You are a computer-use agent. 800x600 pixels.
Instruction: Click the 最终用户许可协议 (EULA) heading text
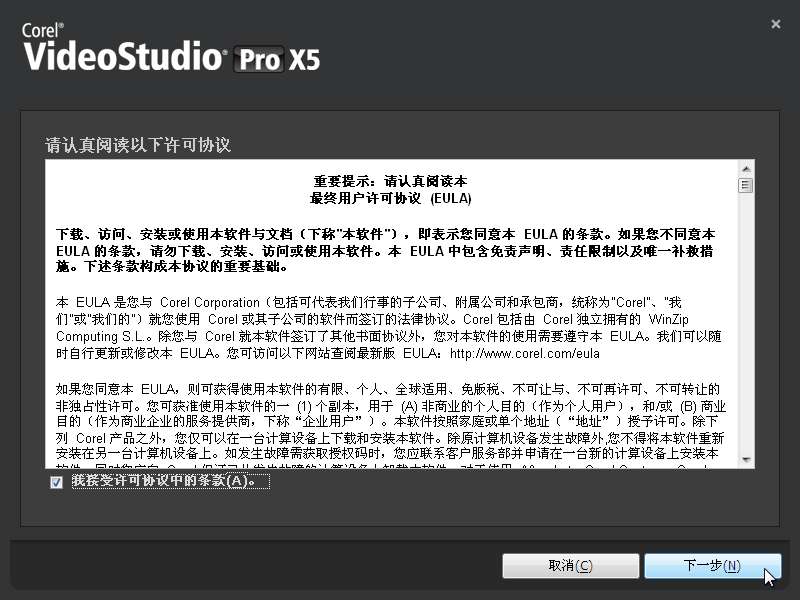click(390, 198)
